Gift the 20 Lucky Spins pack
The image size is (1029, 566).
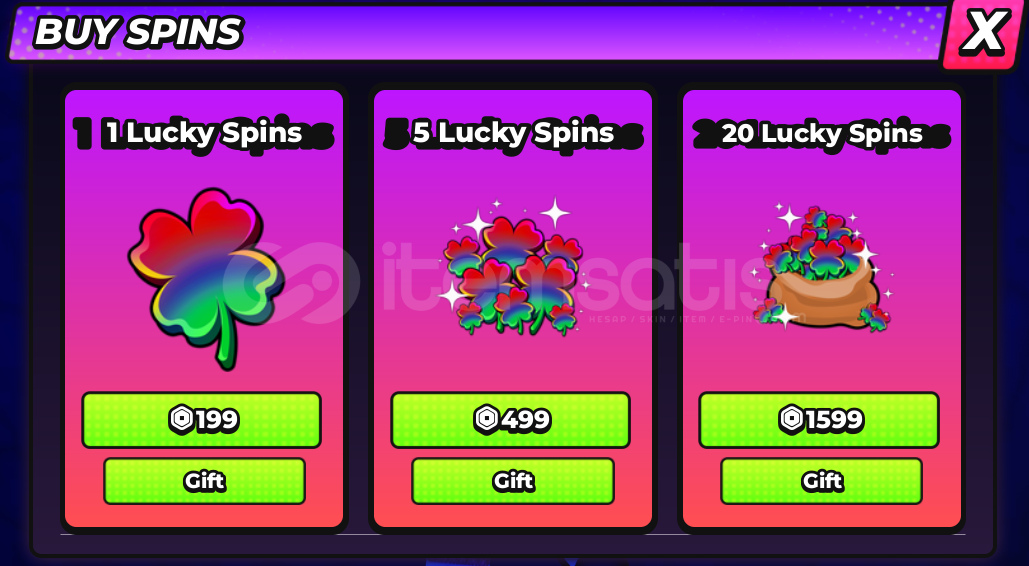[822, 481]
